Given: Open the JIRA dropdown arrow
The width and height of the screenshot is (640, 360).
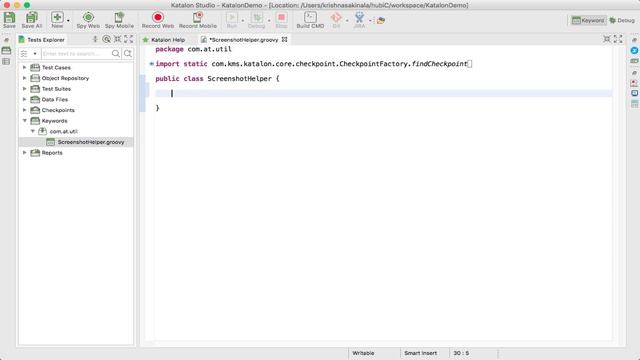Looking at the screenshot, I should coord(370,20).
